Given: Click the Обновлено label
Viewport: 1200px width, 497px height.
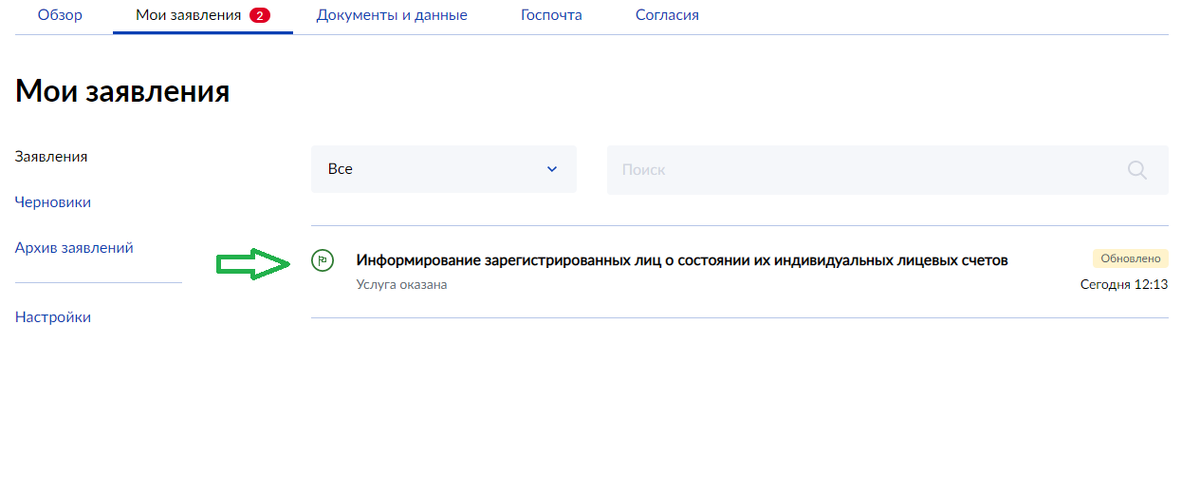Looking at the screenshot, I should pos(1130,258).
